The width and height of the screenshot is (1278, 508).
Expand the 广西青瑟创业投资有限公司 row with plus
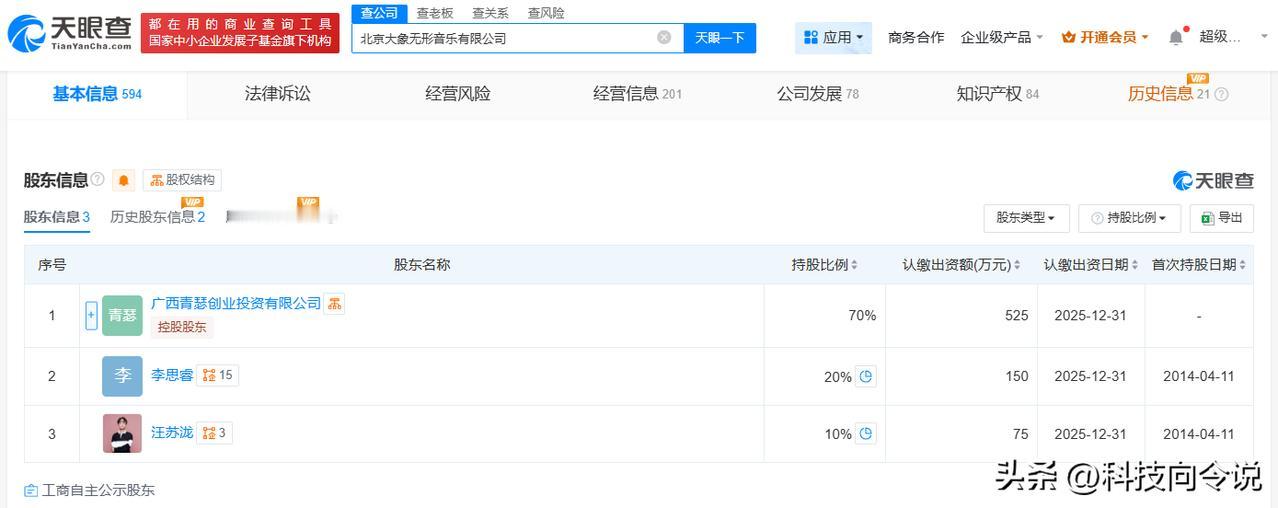point(91,315)
